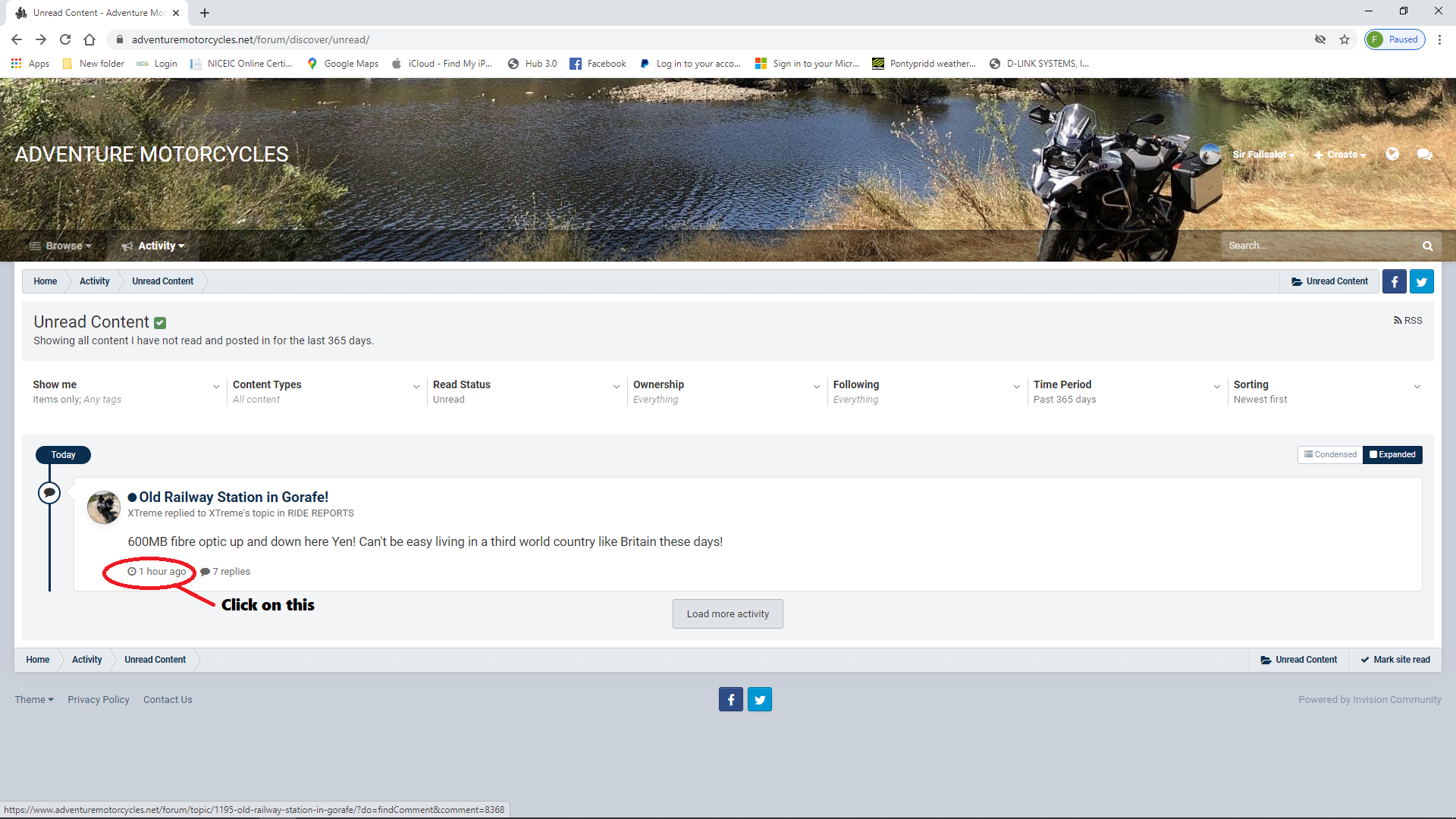
Task: Expand the Content Types filter
Action: point(326,391)
